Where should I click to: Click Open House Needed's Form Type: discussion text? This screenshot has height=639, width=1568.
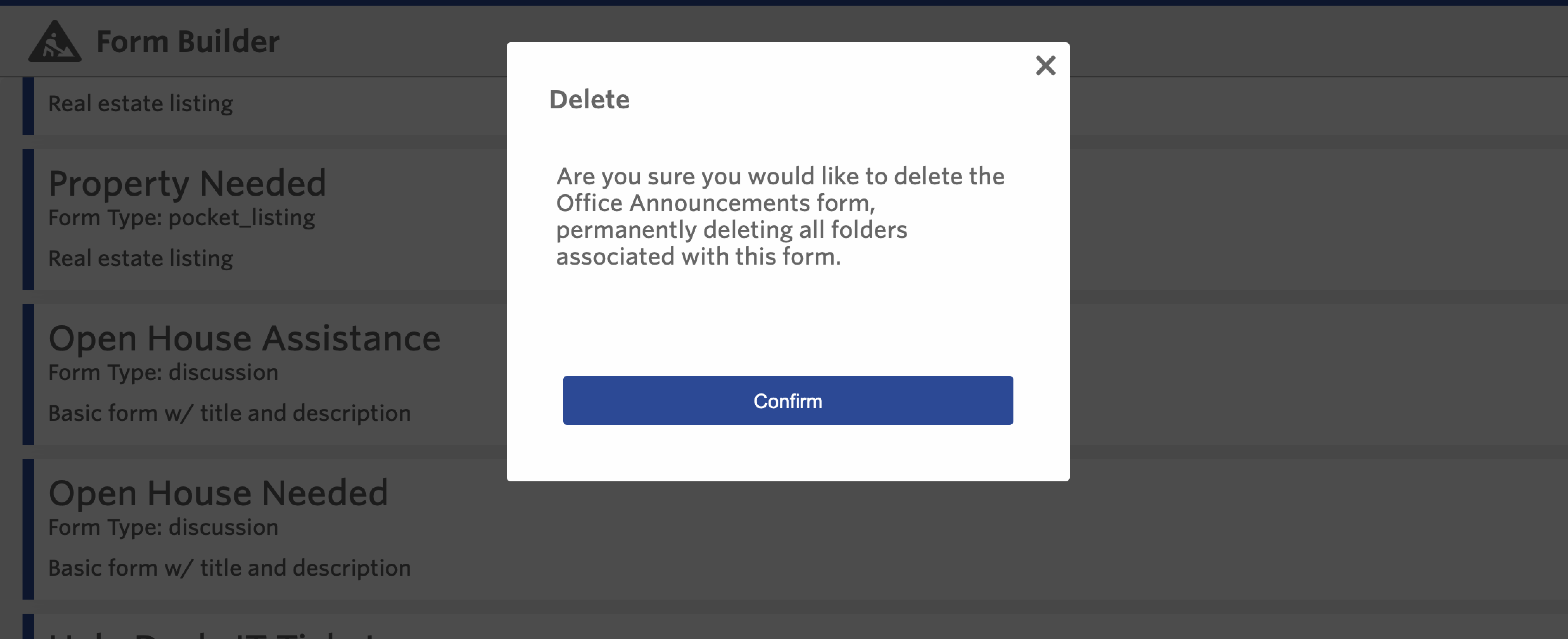(x=163, y=526)
